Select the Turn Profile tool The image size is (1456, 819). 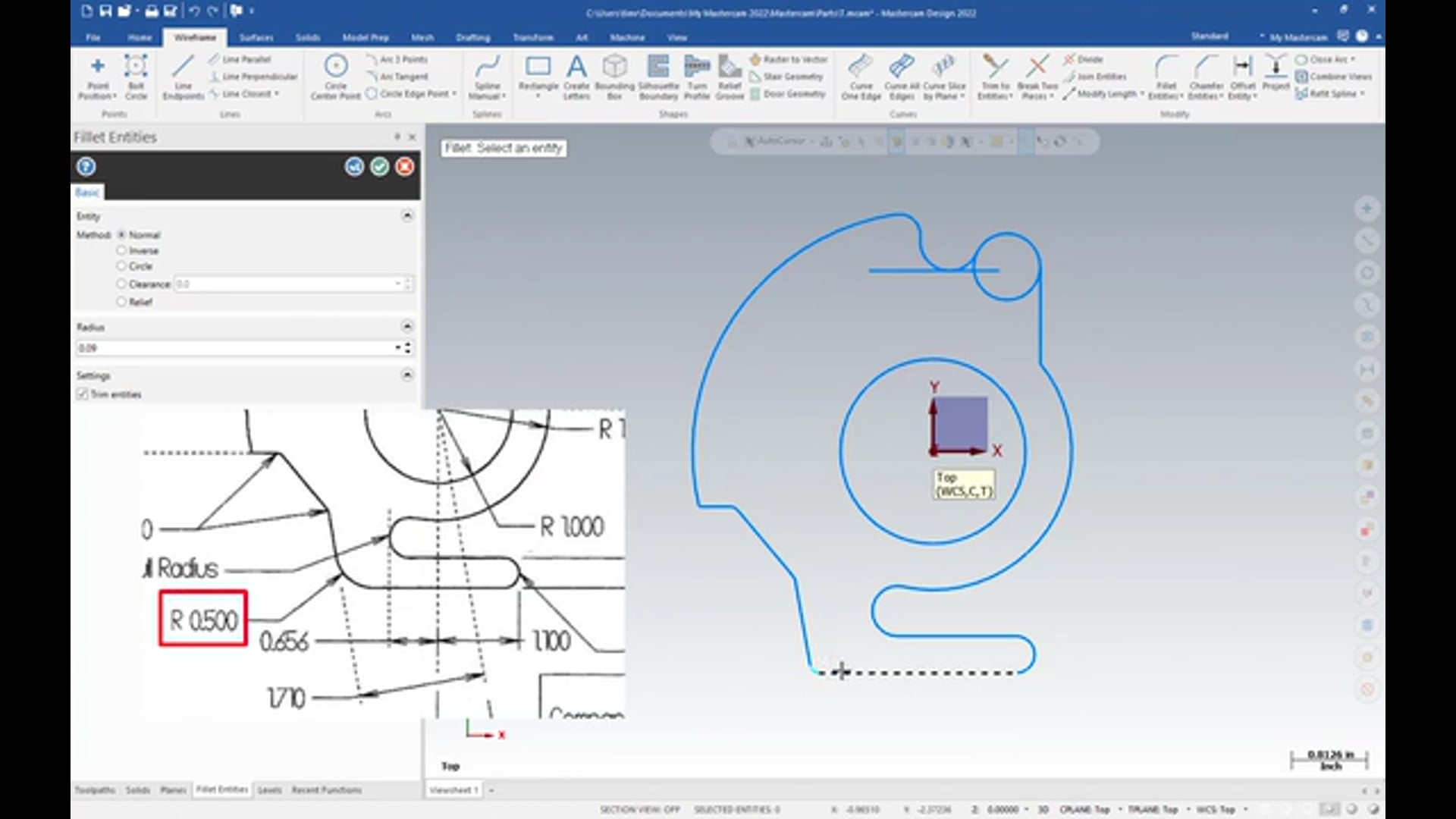click(697, 77)
